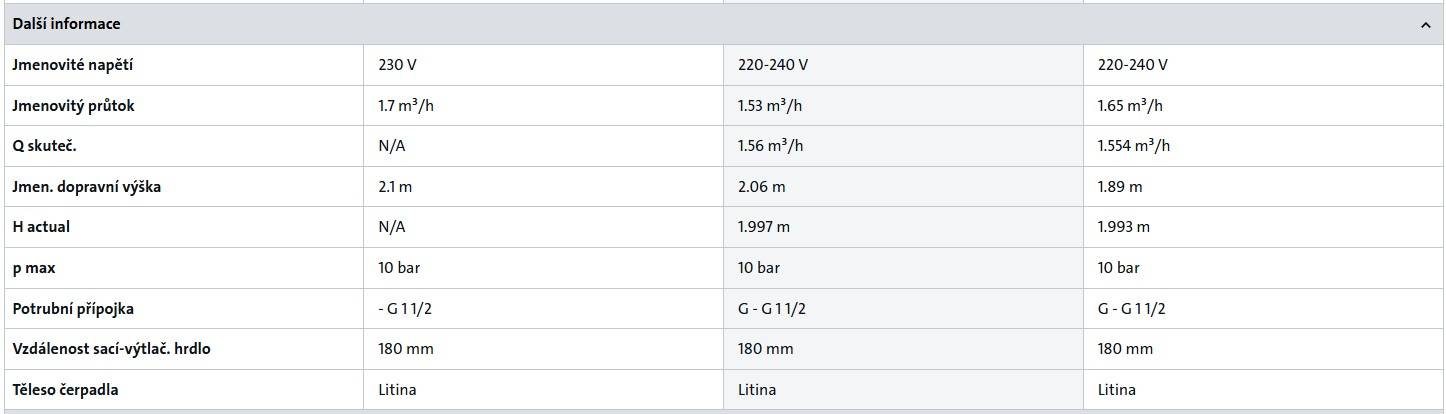Click the 230 V voltage value
1446x414 pixels.
point(397,65)
